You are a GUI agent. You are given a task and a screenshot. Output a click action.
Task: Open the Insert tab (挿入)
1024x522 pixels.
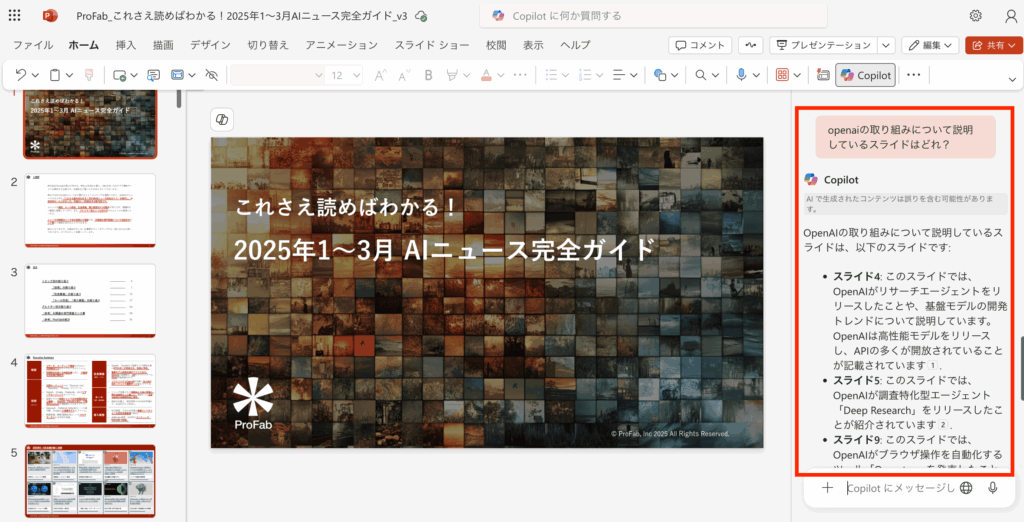126,45
